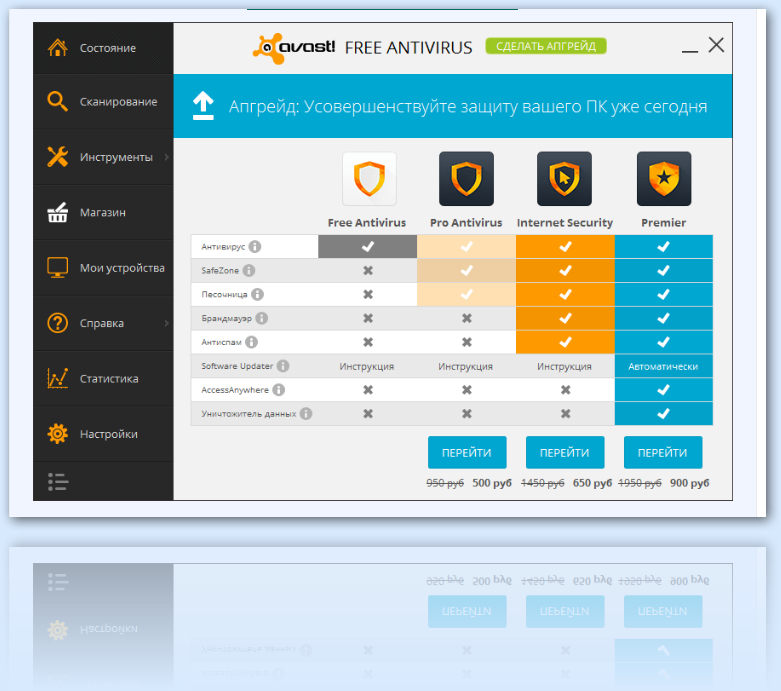This screenshot has width=781, height=691.
Task: Show info for SafeZone feature
Action: click(x=249, y=271)
